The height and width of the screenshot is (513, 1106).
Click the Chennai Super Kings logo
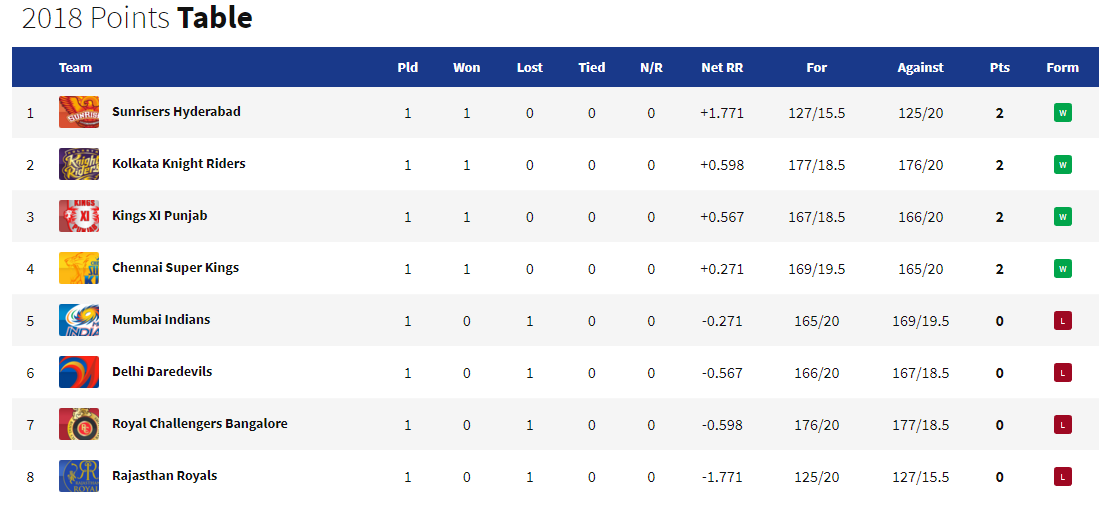(x=79, y=268)
